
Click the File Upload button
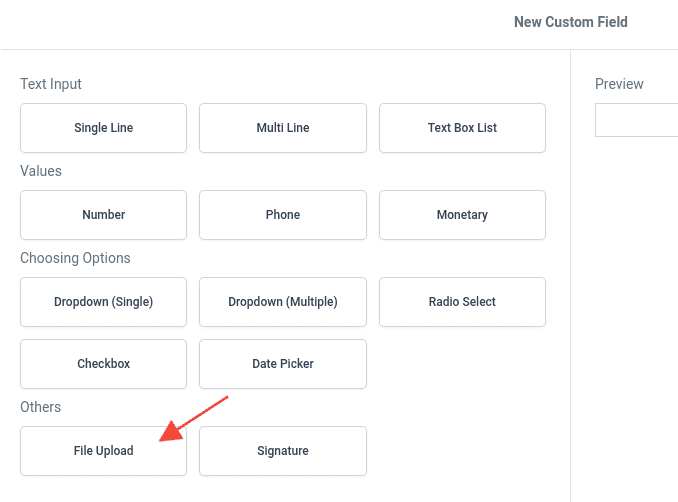click(x=103, y=451)
